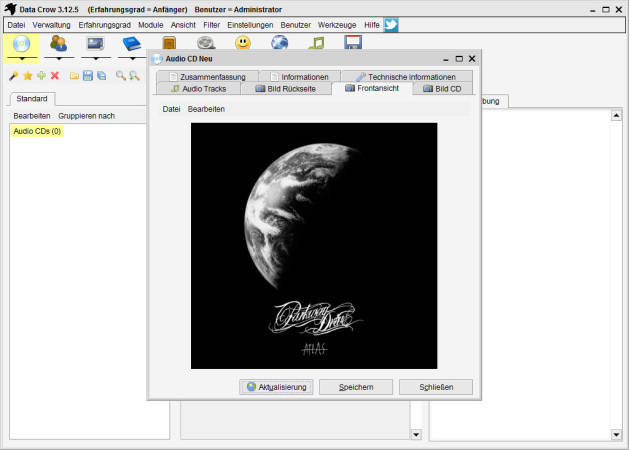
Task: Switch to the Bild Rückseite tab
Action: [289, 89]
